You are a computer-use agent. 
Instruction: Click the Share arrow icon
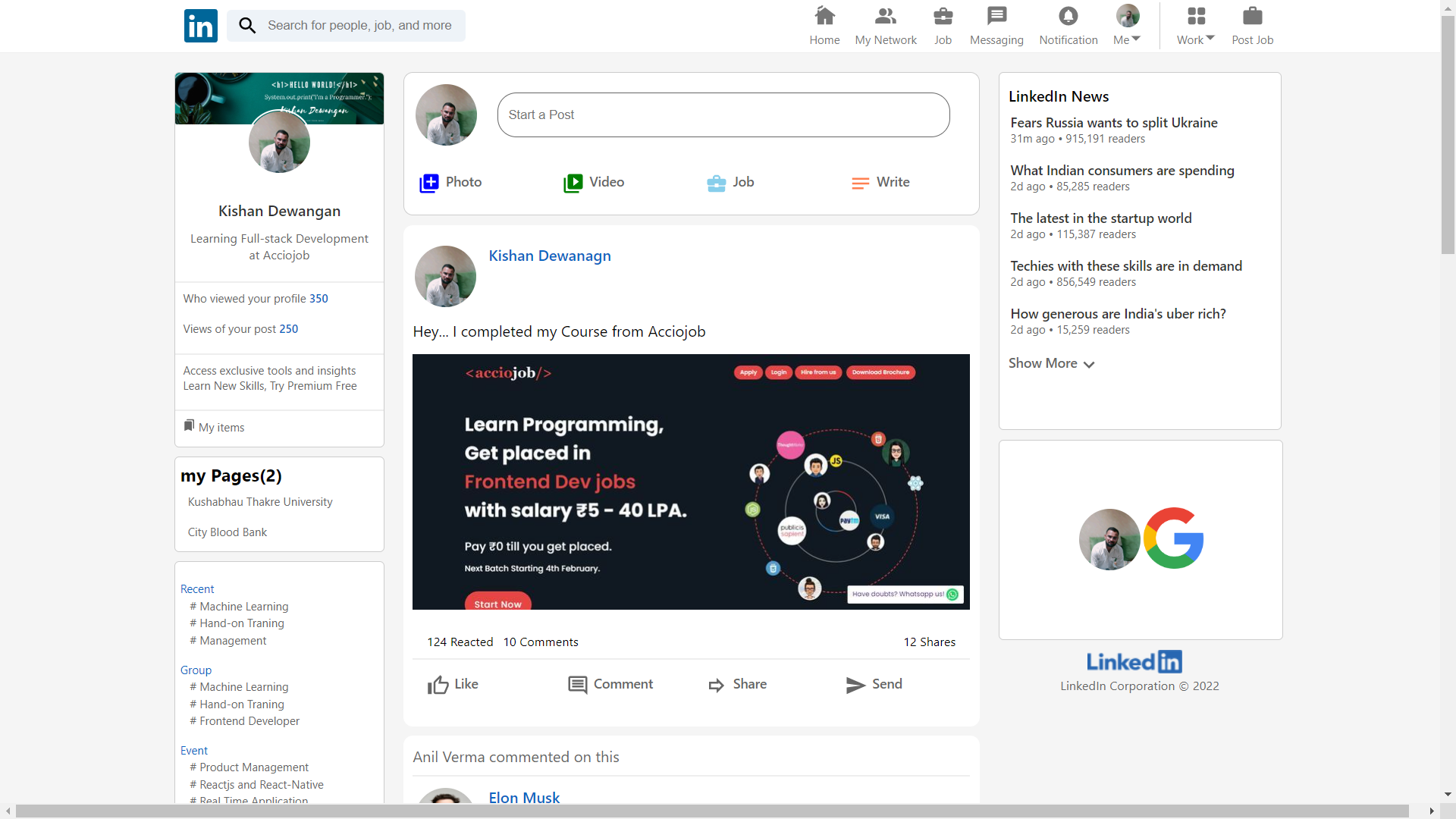[717, 686]
